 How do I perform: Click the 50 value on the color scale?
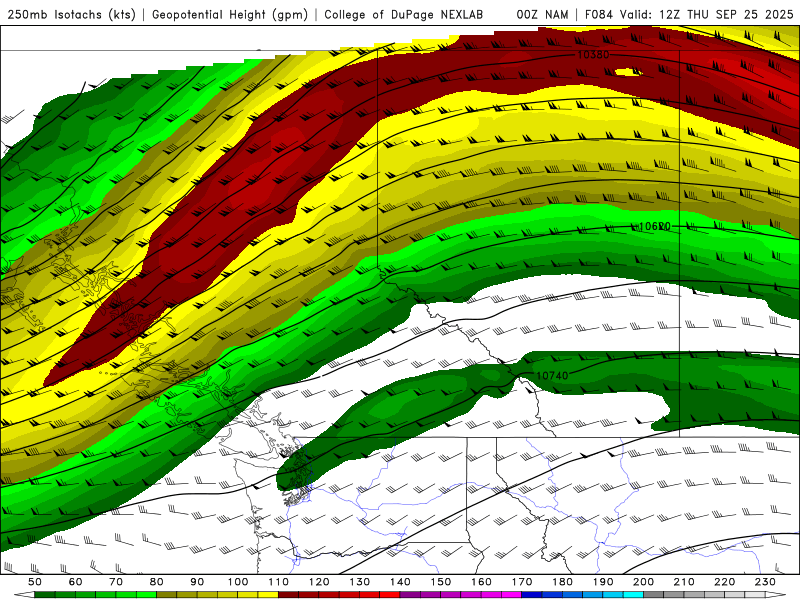point(35,582)
